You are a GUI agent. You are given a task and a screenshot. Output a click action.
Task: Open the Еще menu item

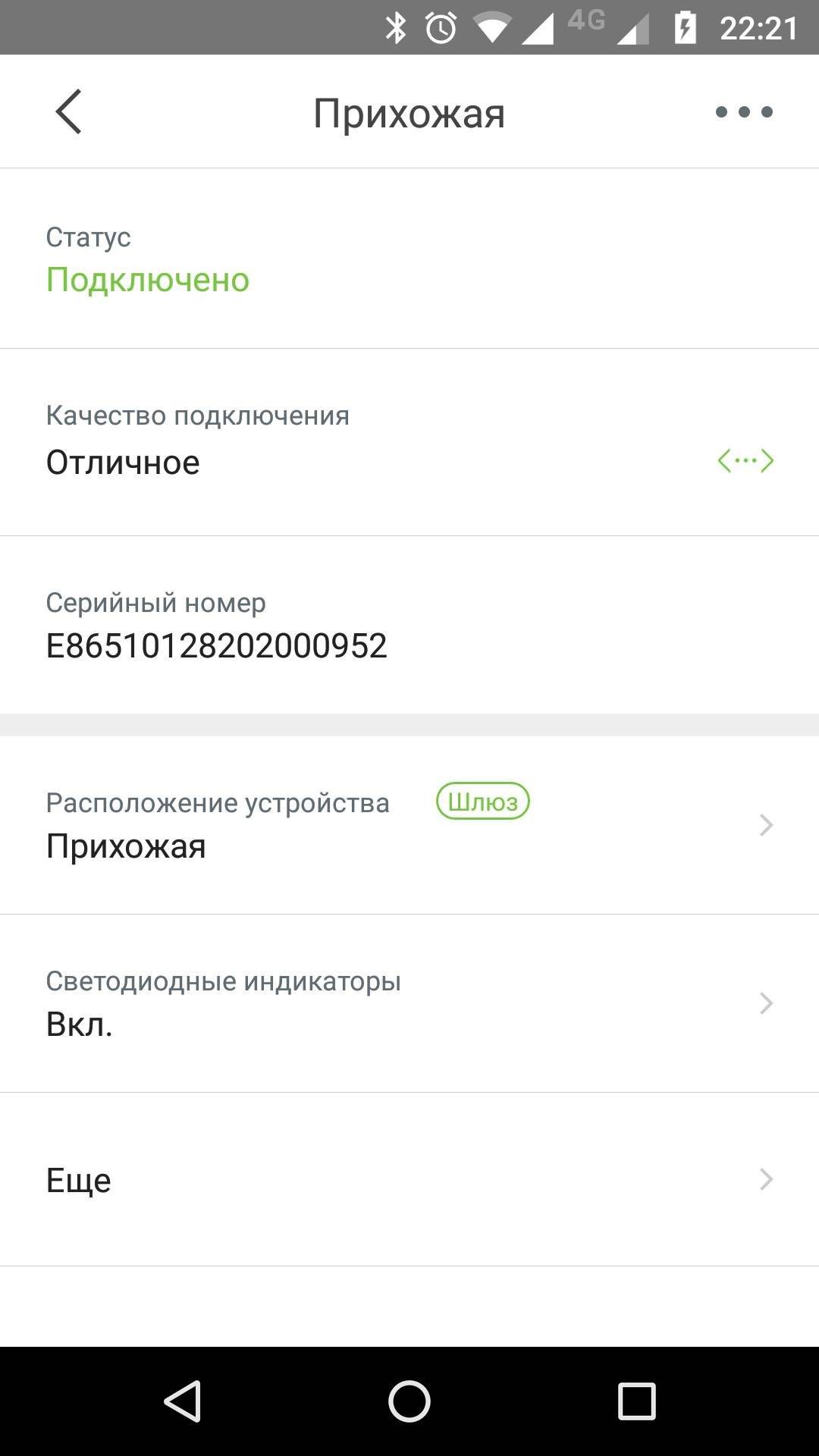79,1180
